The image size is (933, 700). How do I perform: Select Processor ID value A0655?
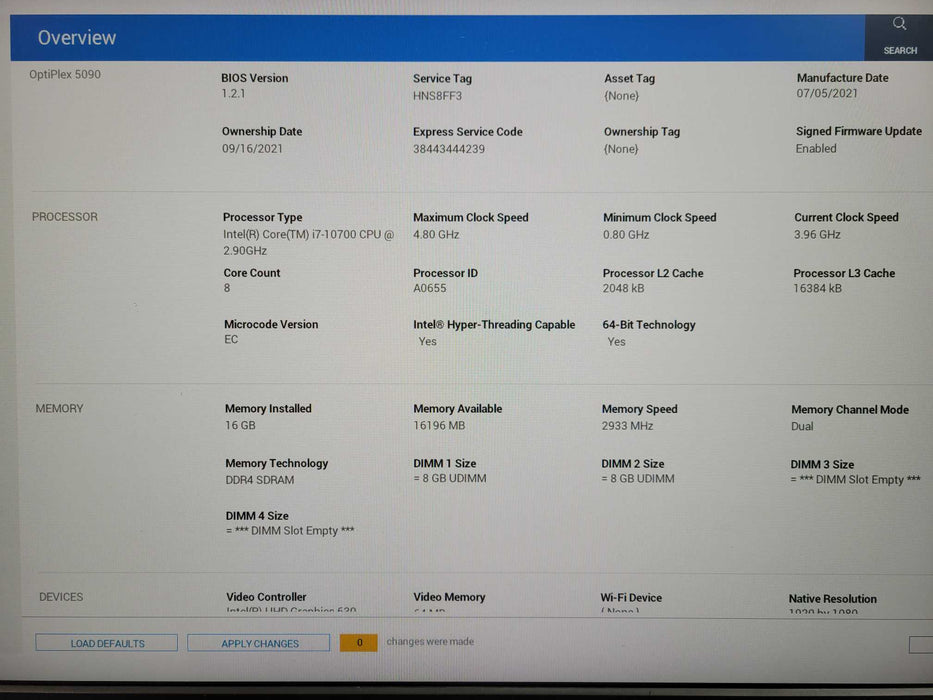430,288
